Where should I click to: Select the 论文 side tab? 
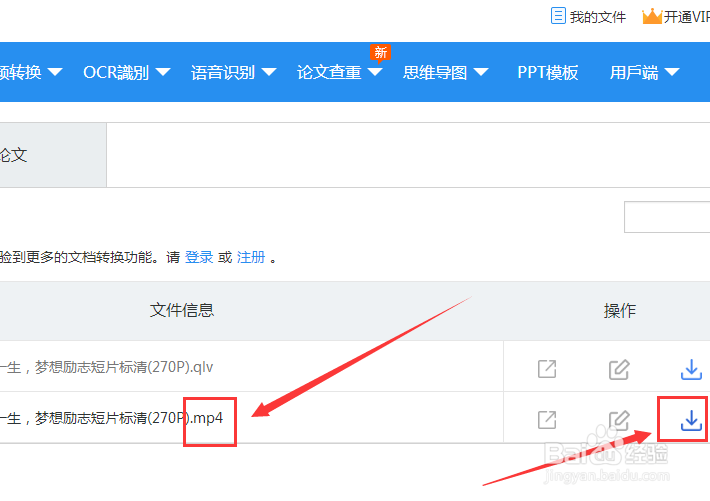coord(53,155)
